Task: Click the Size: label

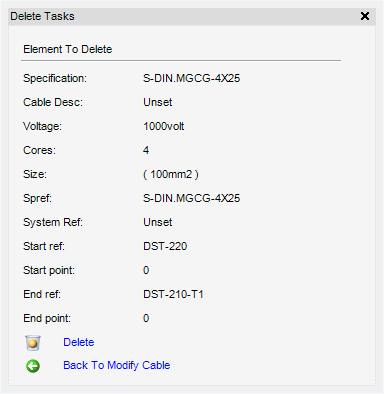Action: 35,174
